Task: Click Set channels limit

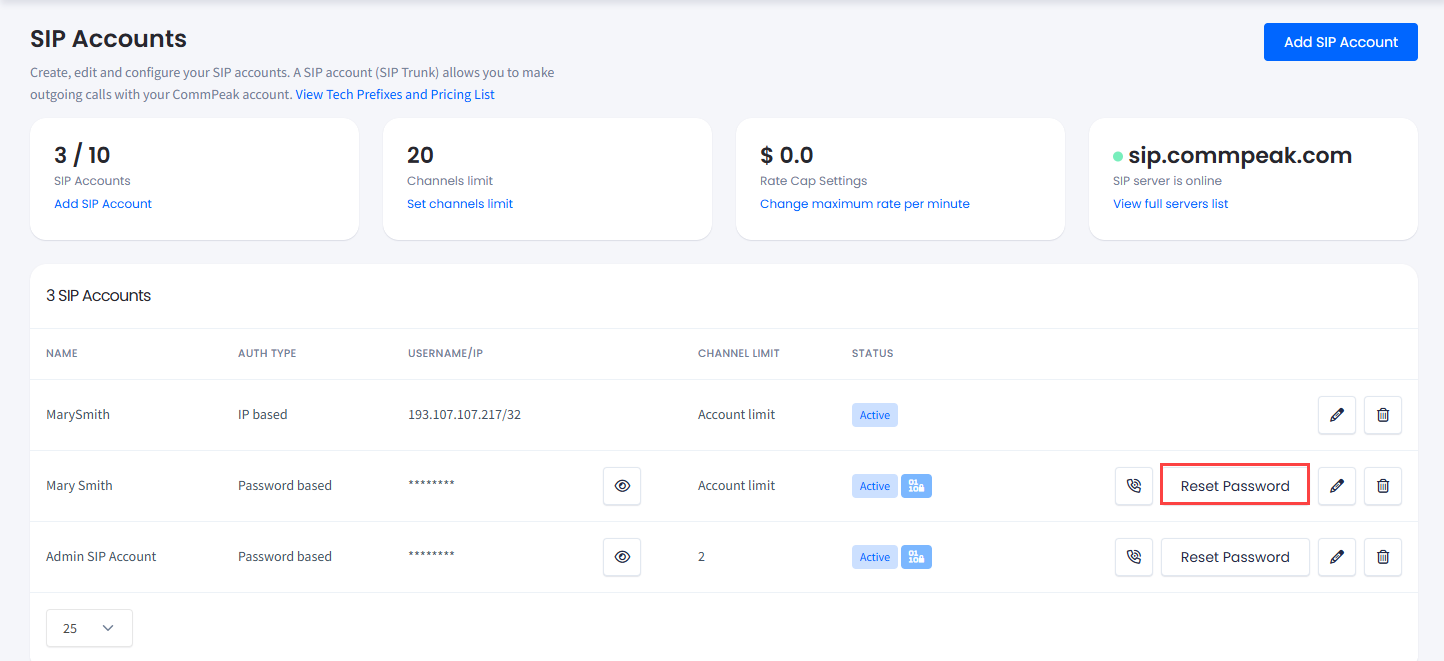Action: 460,203
